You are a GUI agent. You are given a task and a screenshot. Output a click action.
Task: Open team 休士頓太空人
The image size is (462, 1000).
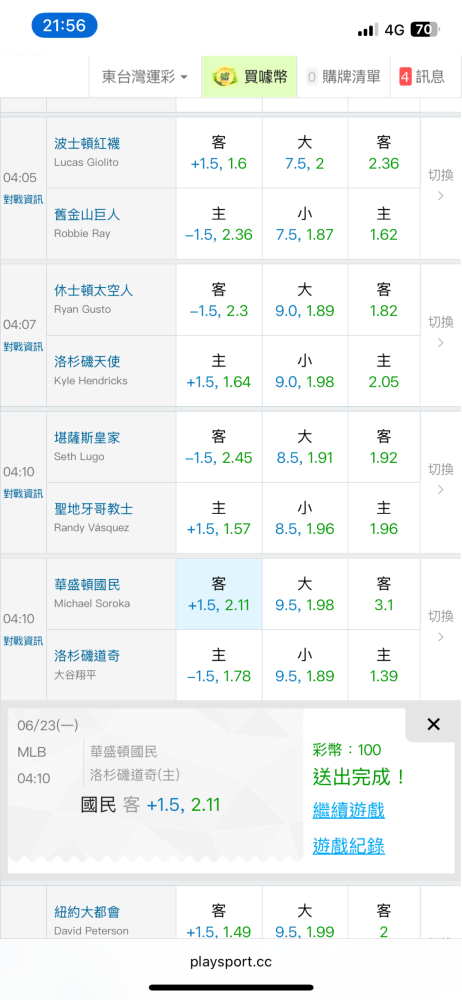tap(94, 291)
